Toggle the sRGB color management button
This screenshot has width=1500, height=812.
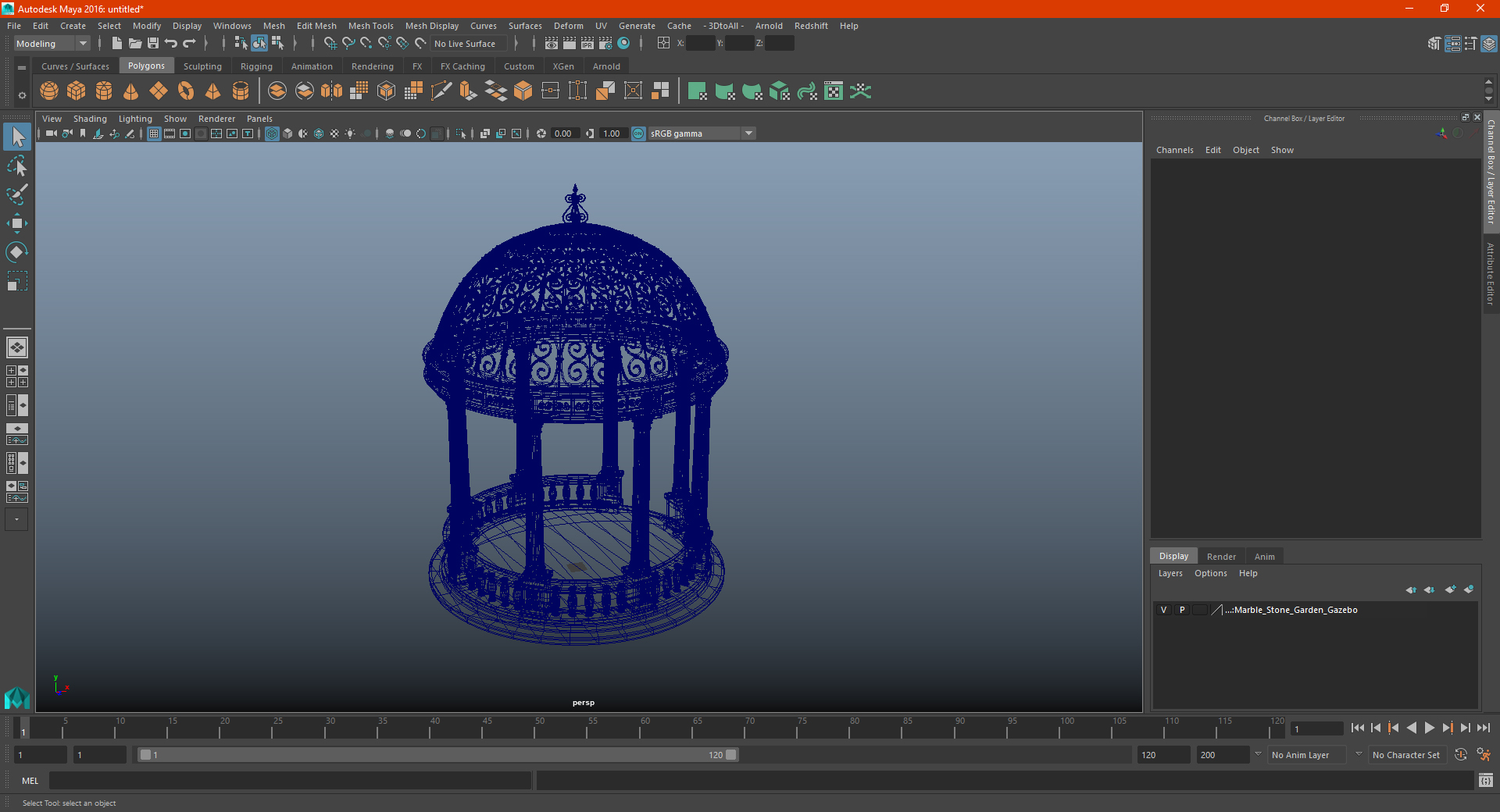tap(638, 134)
